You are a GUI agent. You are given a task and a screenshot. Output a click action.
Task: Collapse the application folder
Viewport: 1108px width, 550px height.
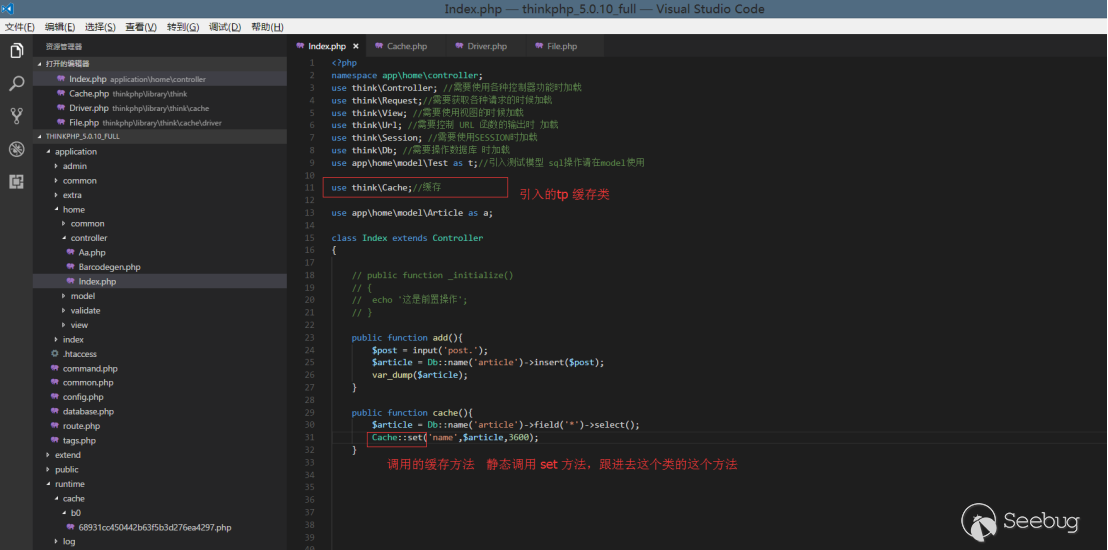point(160,151)
